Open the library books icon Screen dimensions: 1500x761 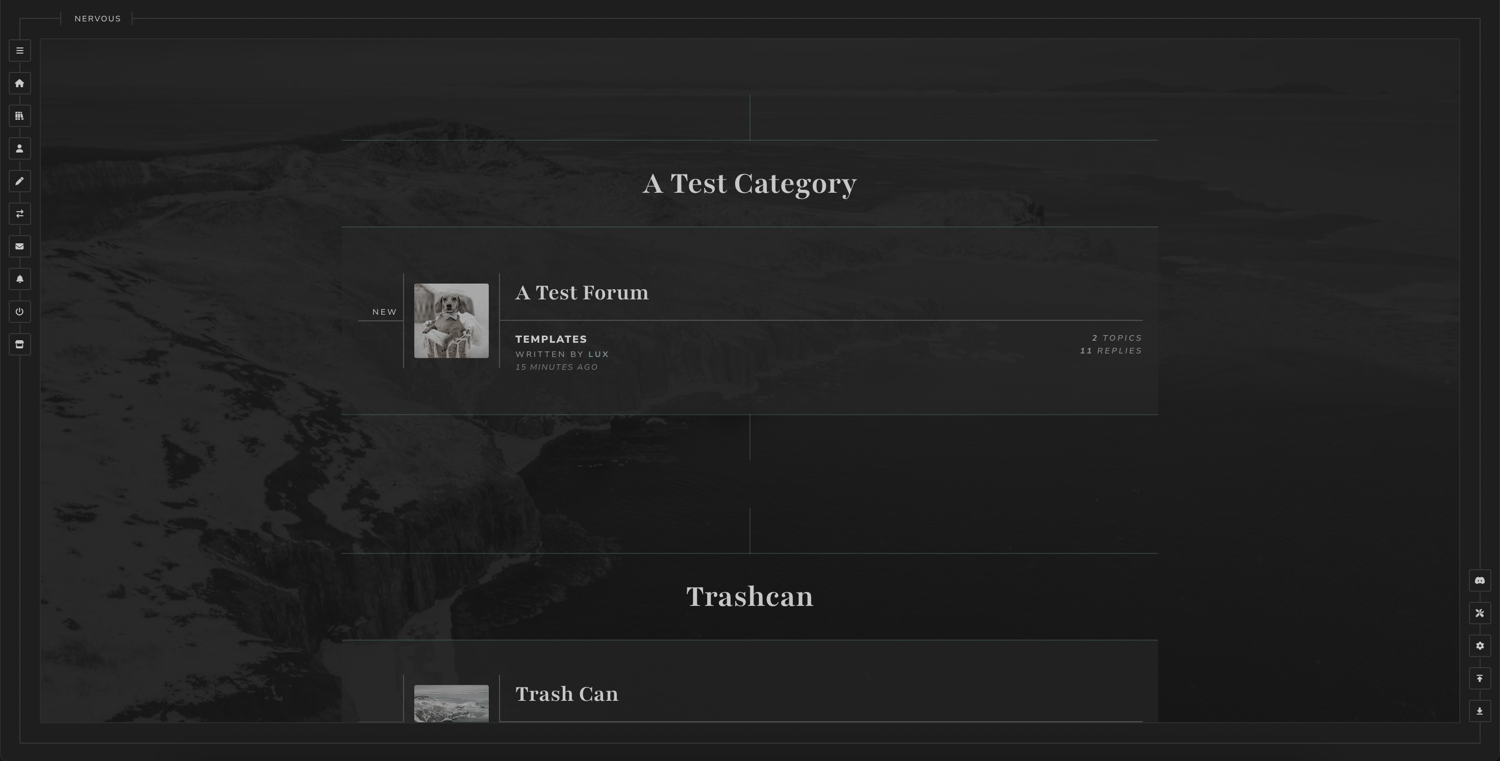[x=19, y=116]
